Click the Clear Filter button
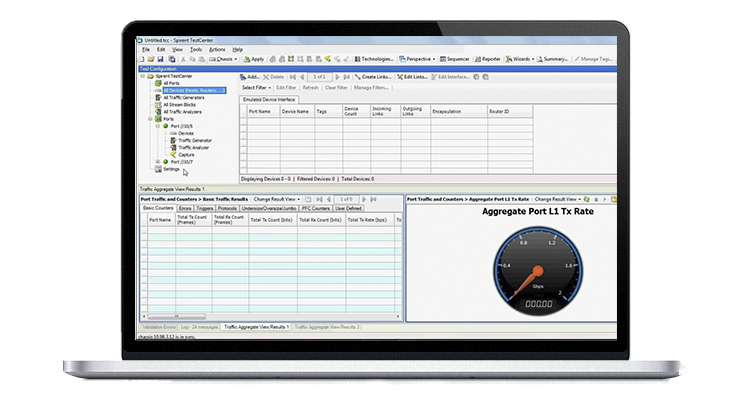 [336, 88]
